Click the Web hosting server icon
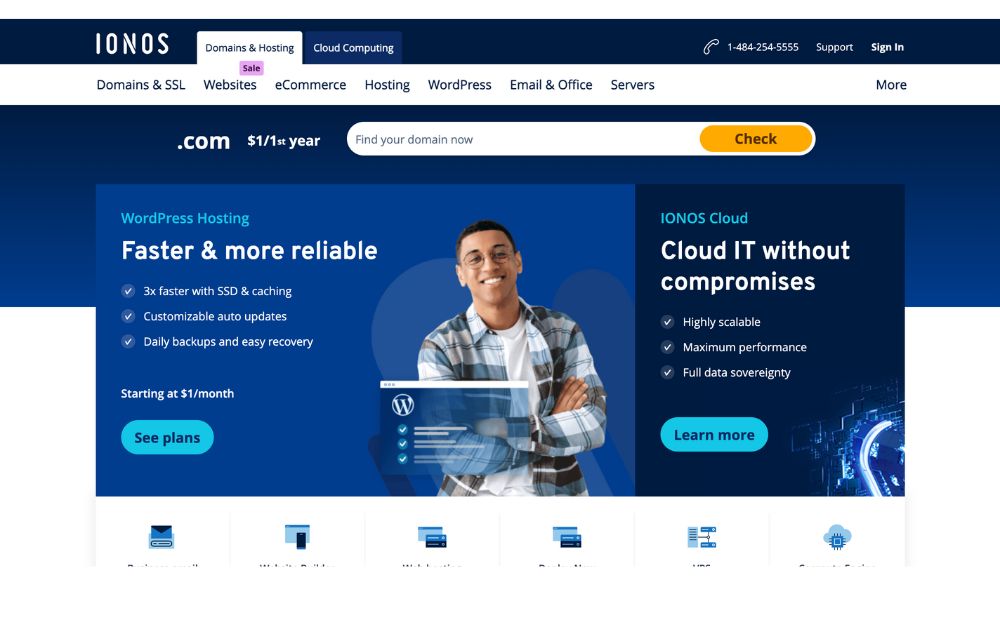Screen dimensions: 1000x630 (x=432, y=537)
